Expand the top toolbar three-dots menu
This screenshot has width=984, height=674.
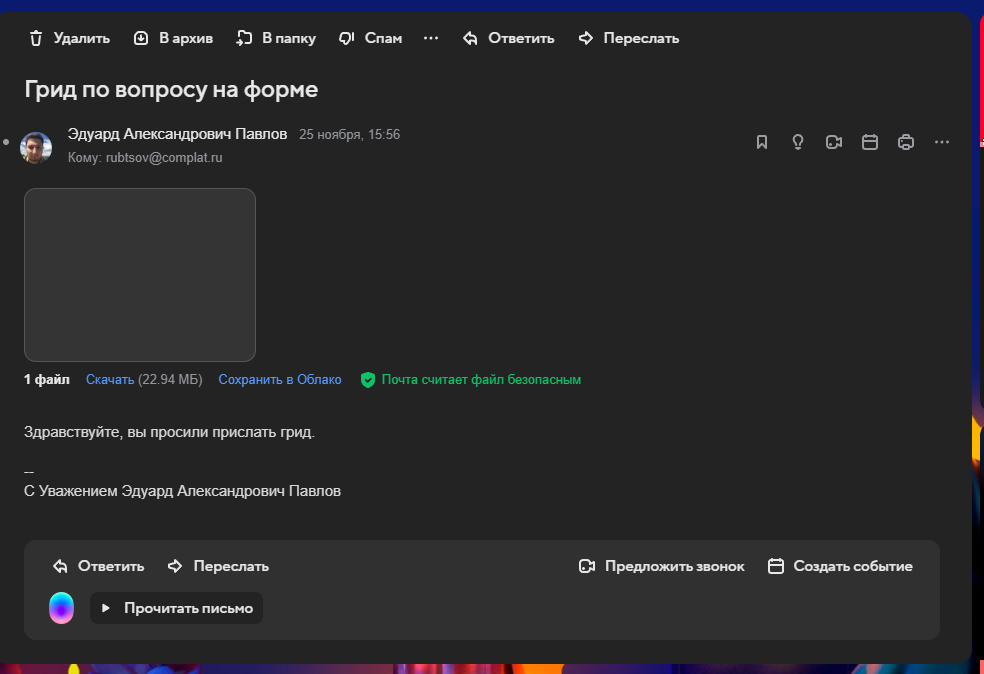click(431, 38)
